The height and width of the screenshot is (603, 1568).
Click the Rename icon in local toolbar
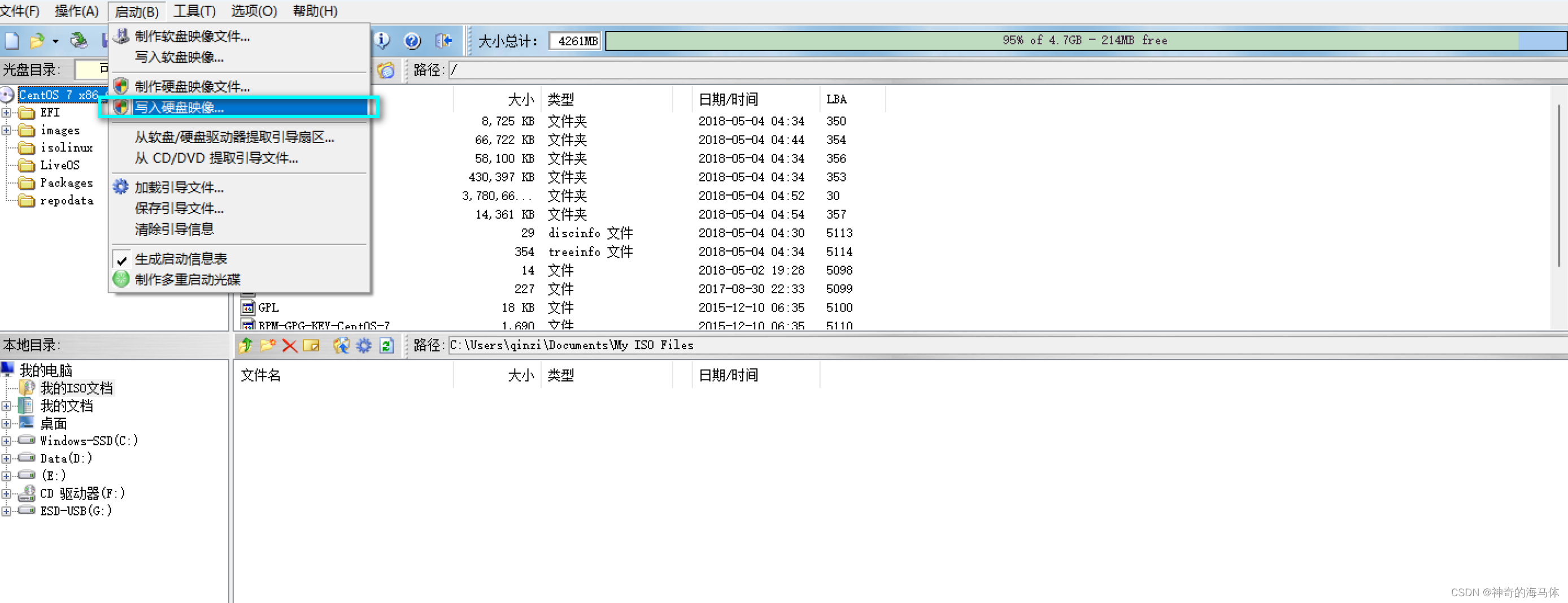click(311, 345)
